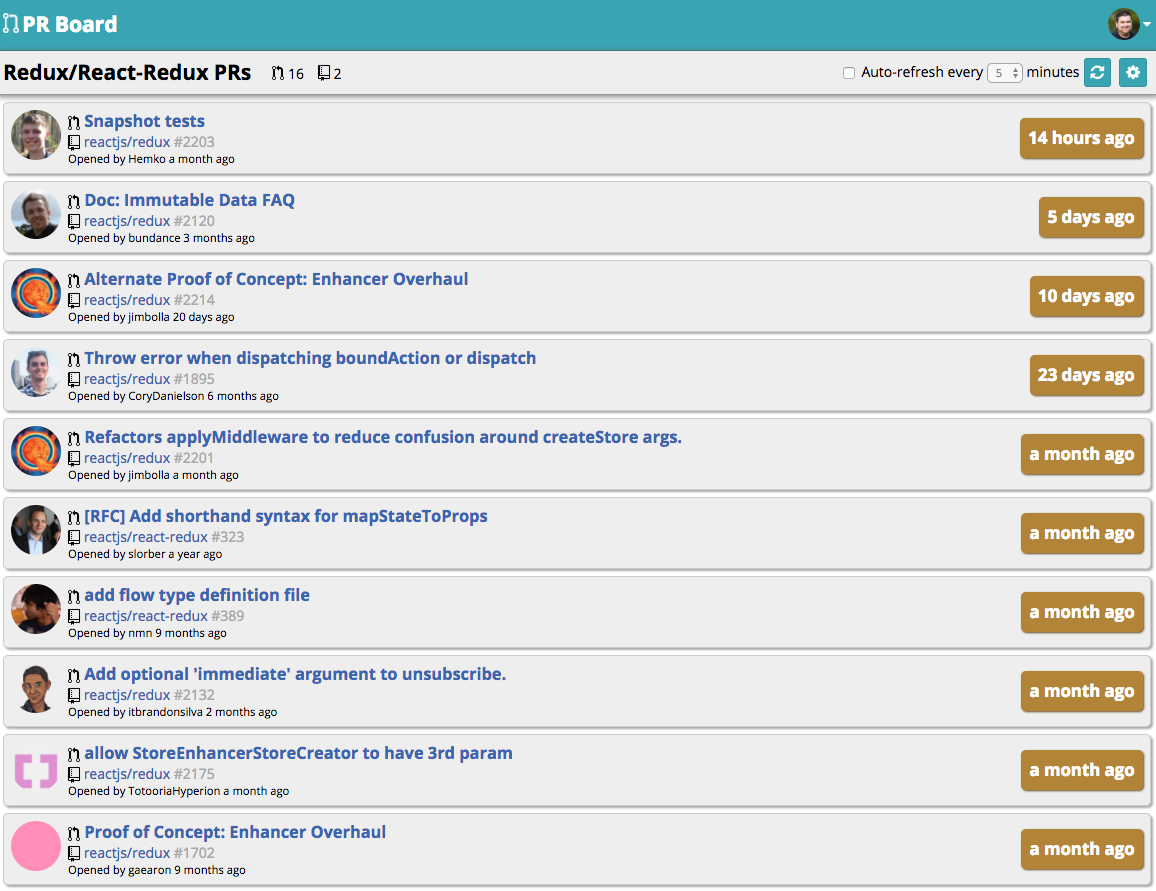This screenshot has height=891, width=1156.
Task: Click the Redux/React-Redux PRs board title
Action: [x=128, y=72]
